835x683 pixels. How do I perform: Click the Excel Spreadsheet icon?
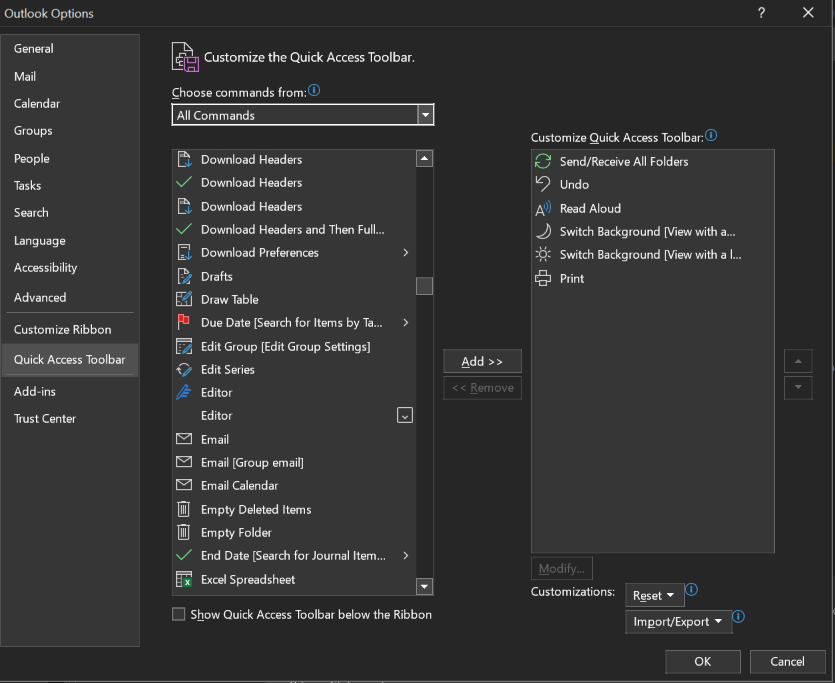point(184,579)
